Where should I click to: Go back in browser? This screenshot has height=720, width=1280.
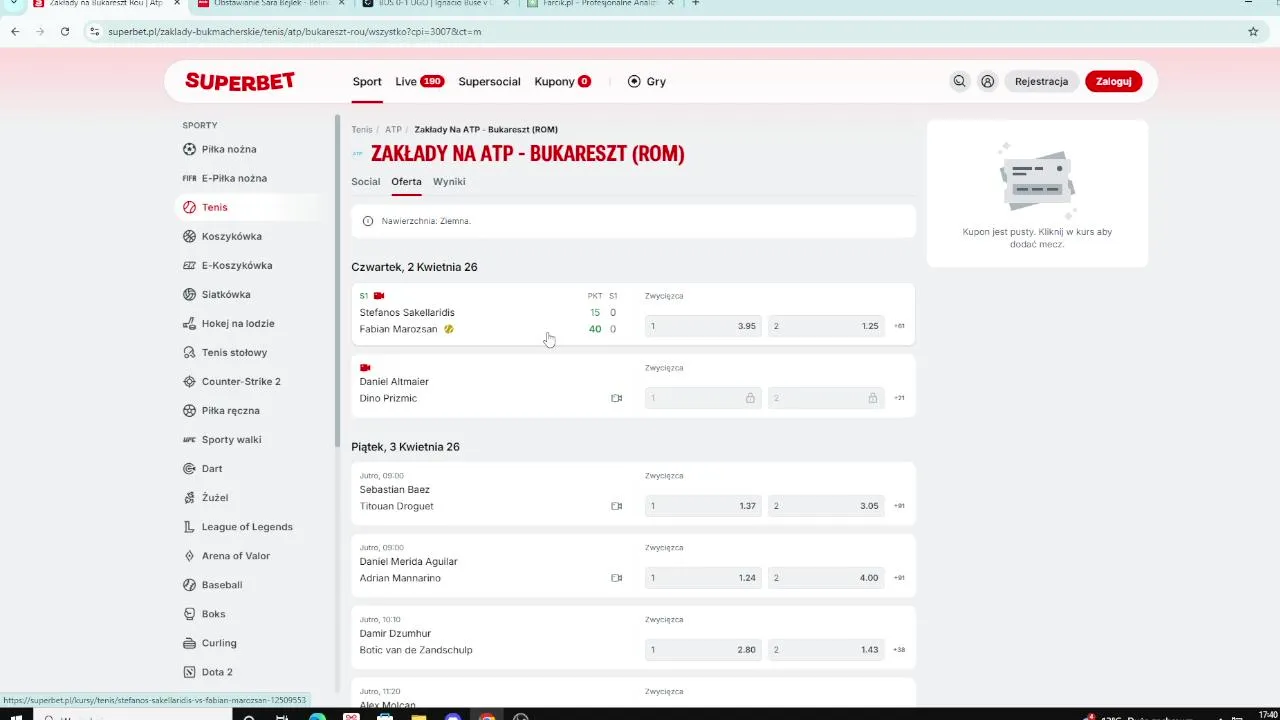coord(15,31)
